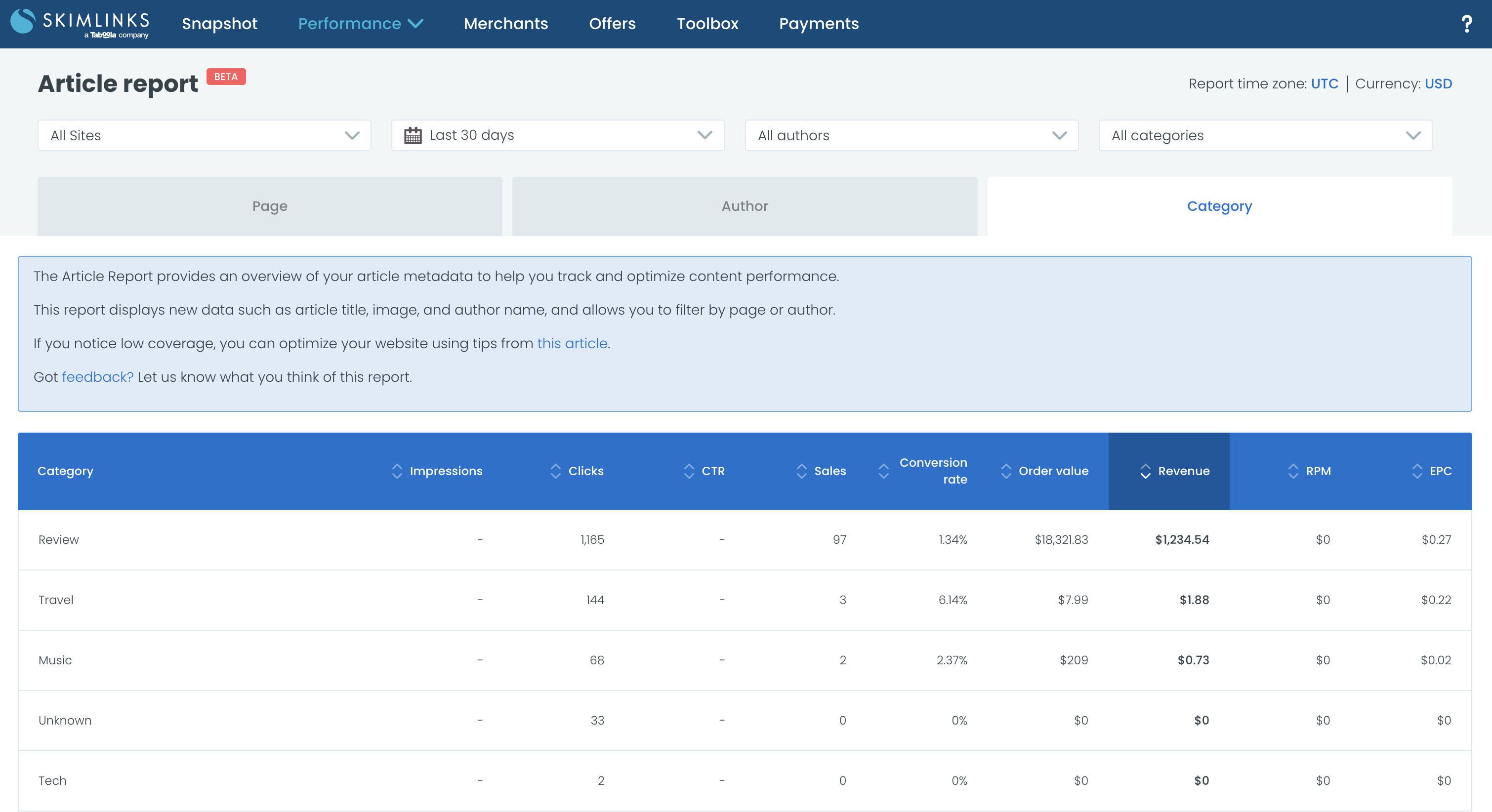Open the All authors filter dropdown

912,135
